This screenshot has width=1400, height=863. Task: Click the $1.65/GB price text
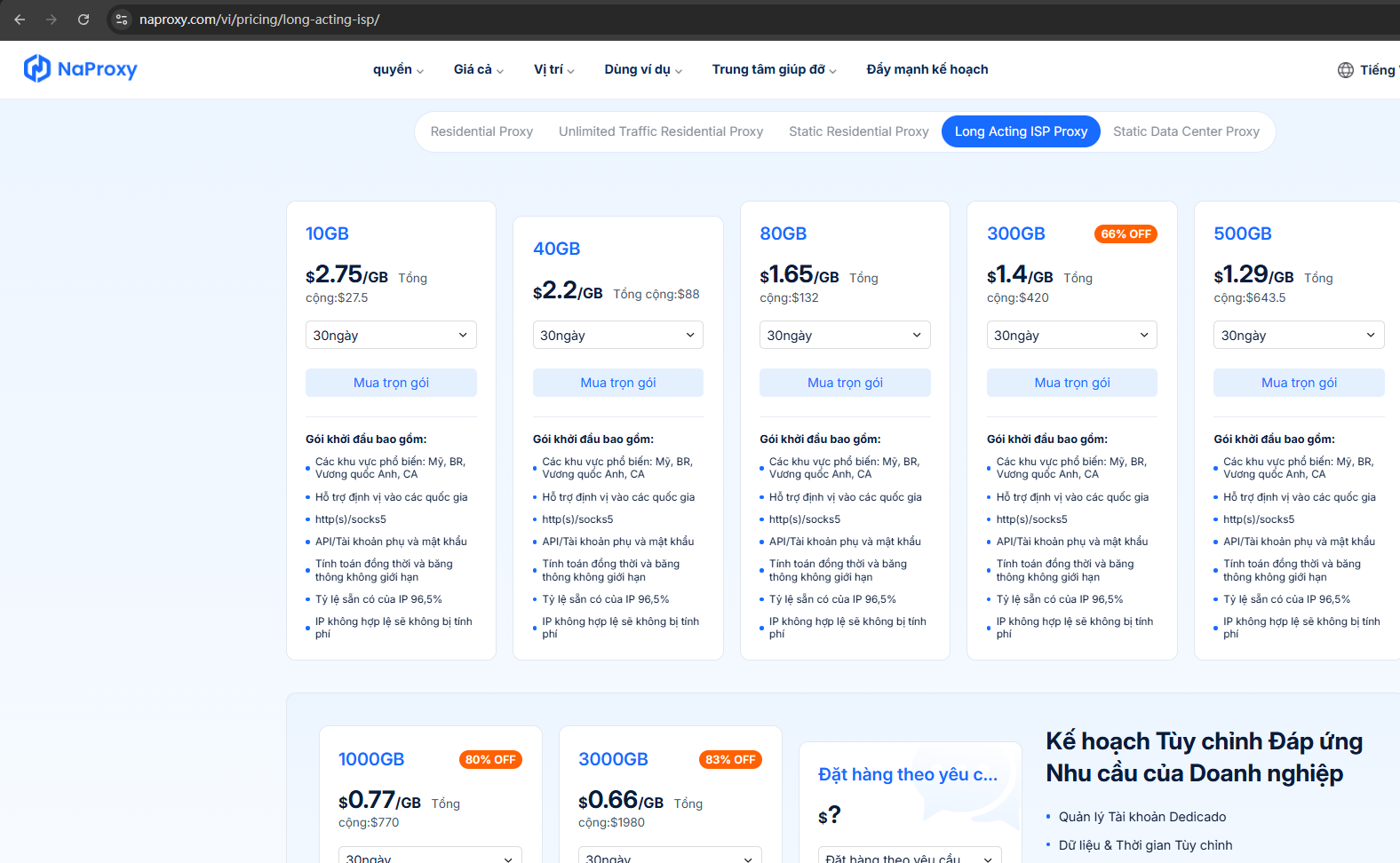tap(799, 274)
